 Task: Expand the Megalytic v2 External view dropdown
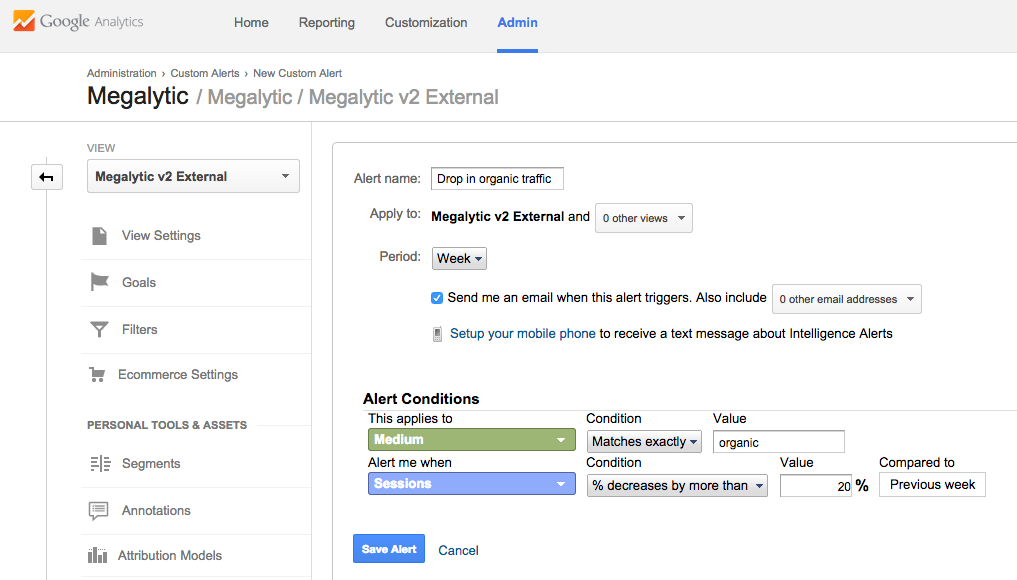[193, 177]
